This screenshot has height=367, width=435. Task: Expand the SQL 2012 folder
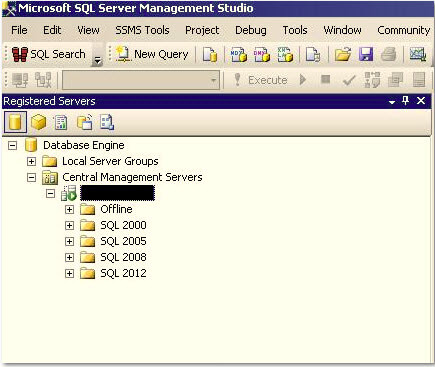click(69, 273)
